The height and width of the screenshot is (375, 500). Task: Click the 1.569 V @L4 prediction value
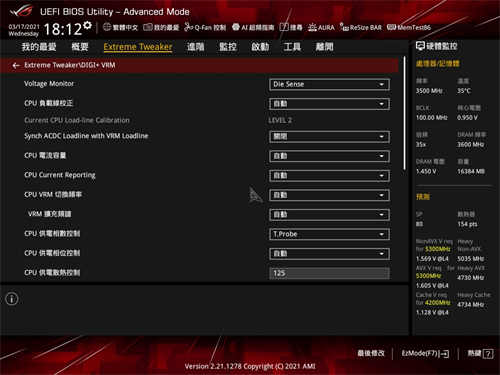[x=432, y=259]
